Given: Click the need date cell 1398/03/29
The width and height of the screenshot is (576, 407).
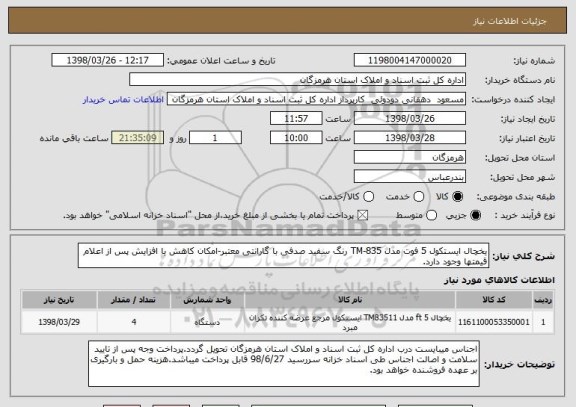Looking at the screenshot, I should point(59,322).
